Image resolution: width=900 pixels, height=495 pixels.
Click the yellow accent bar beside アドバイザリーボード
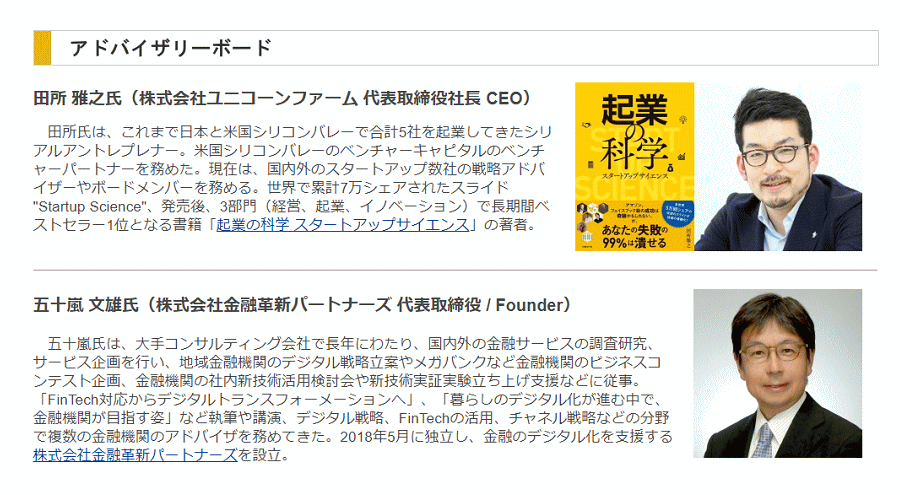click(x=42, y=48)
